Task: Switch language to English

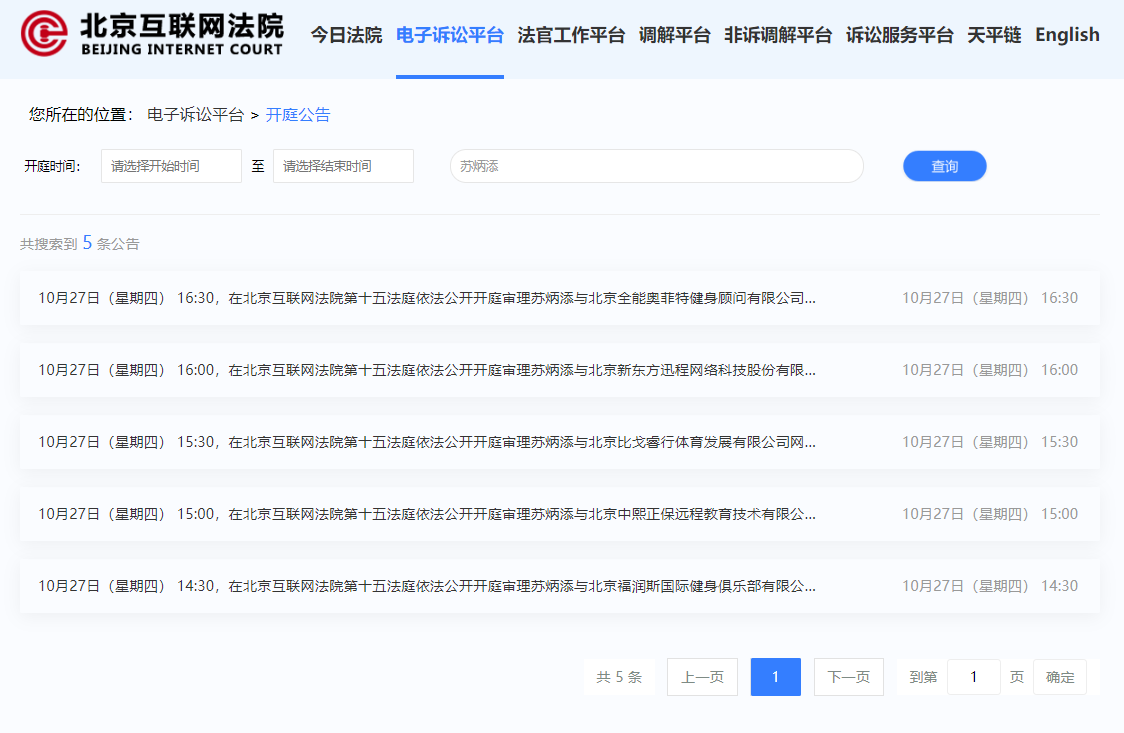Action: point(1067,35)
